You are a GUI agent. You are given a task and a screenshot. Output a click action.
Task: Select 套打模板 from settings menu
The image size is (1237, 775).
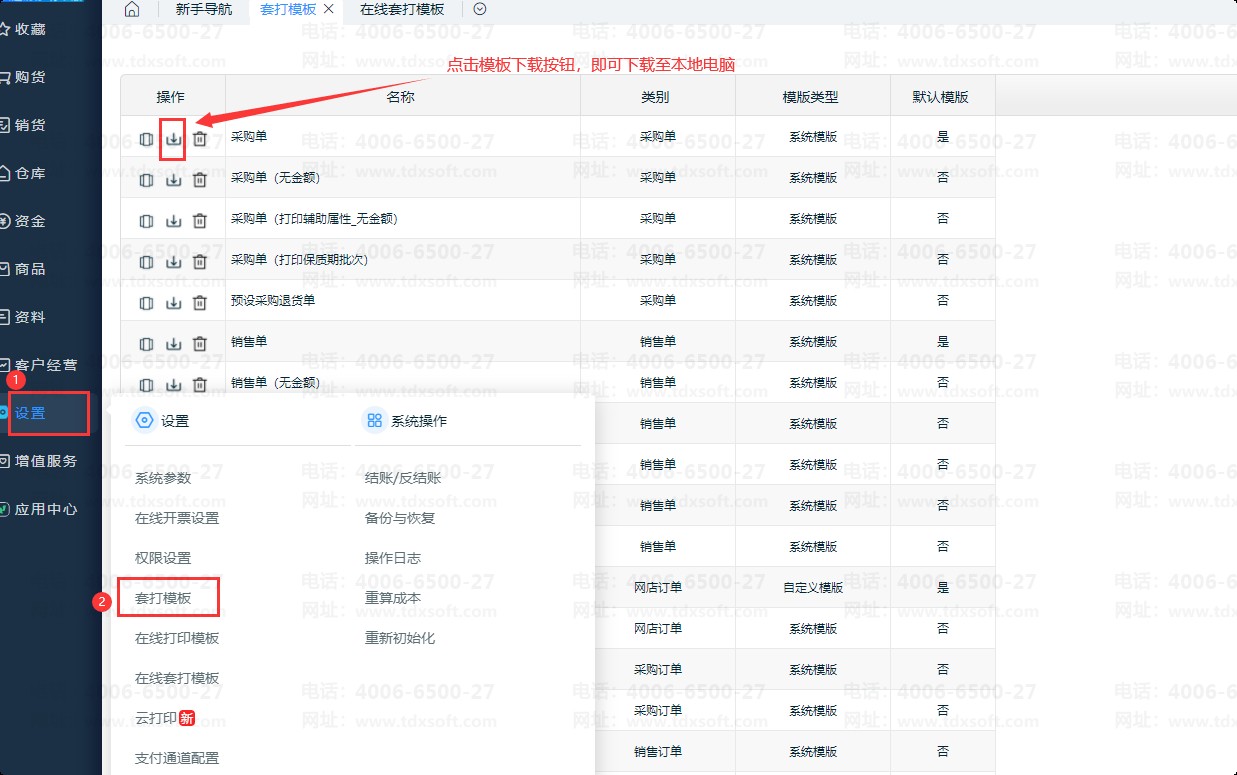(163, 598)
